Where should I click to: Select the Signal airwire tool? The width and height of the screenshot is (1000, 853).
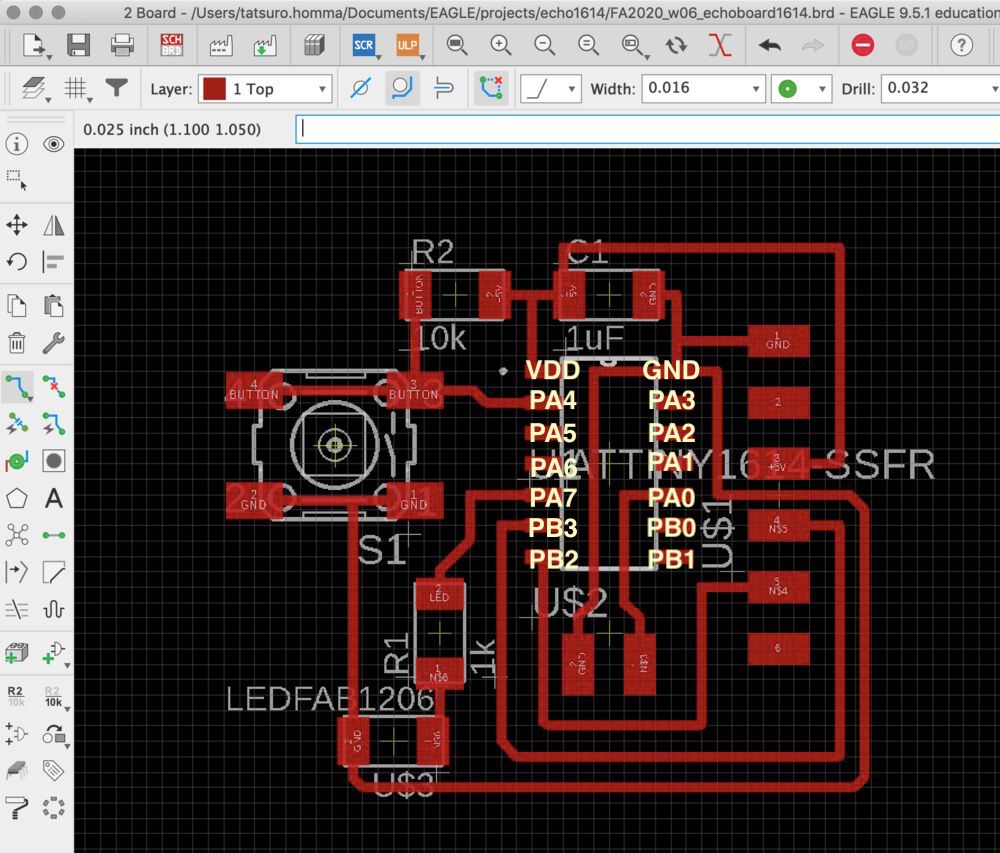coord(54,535)
